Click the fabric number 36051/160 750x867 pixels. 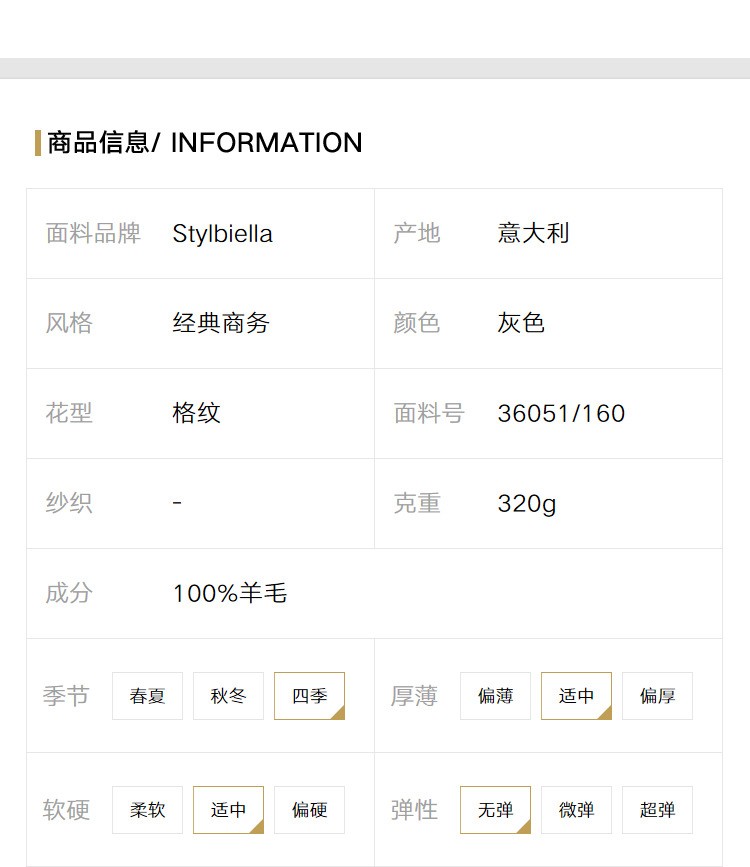[x=561, y=414]
